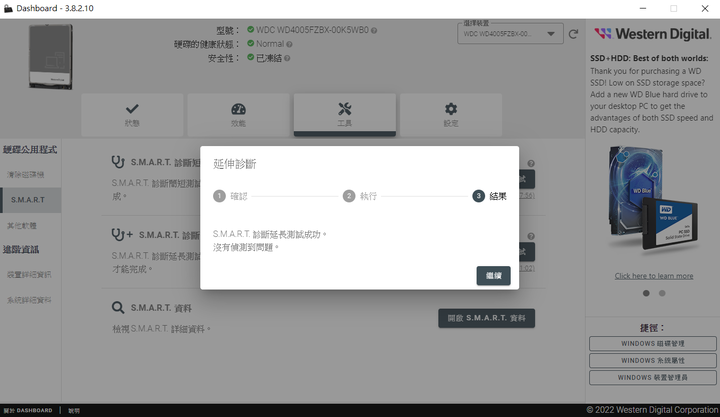Open the 效能 gauge tab
The width and height of the screenshot is (720, 417).
tap(238, 115)
